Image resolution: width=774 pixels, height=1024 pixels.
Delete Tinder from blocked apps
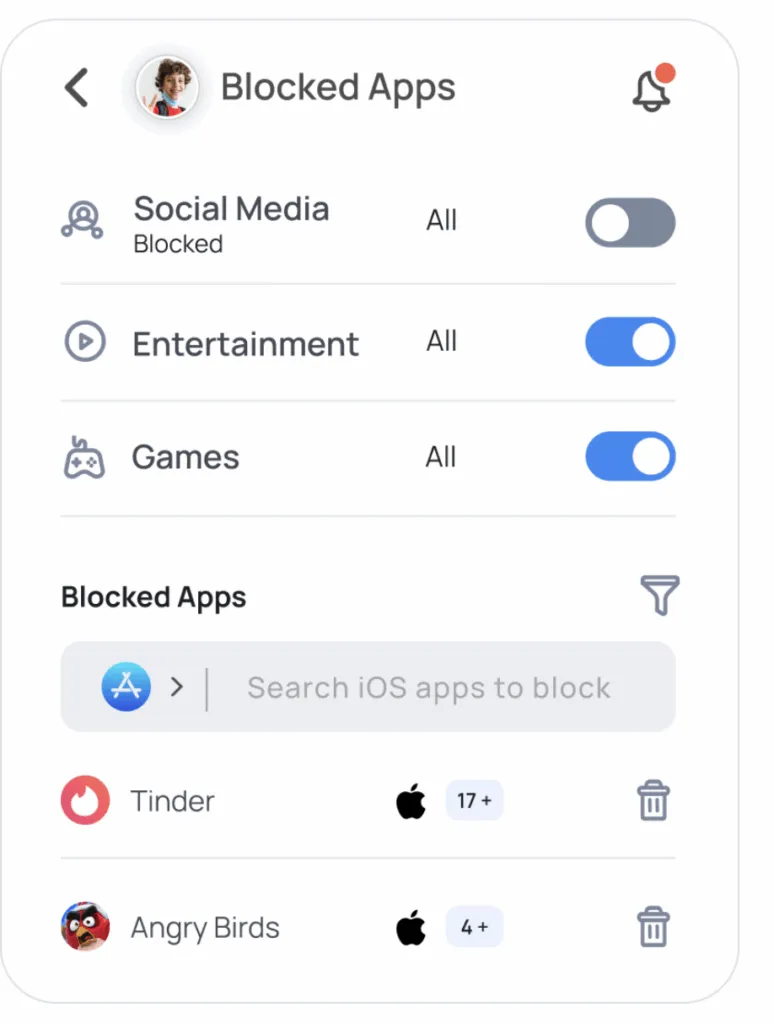pyautogui.click(x=653, y=802)
